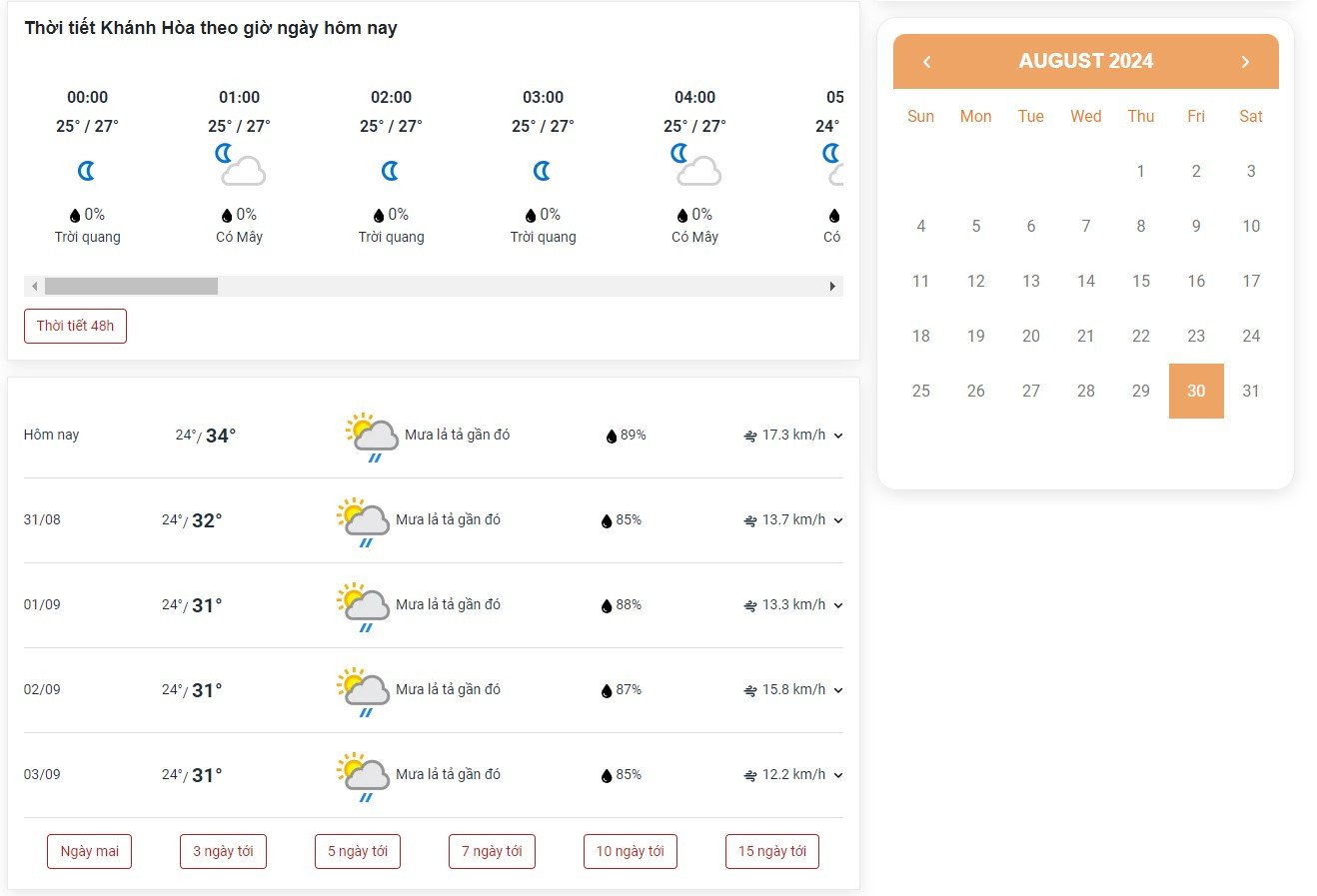1317x896 pixels.
Task: Click the AUGUST 2024 calendar header
Action: point(1085,61)
